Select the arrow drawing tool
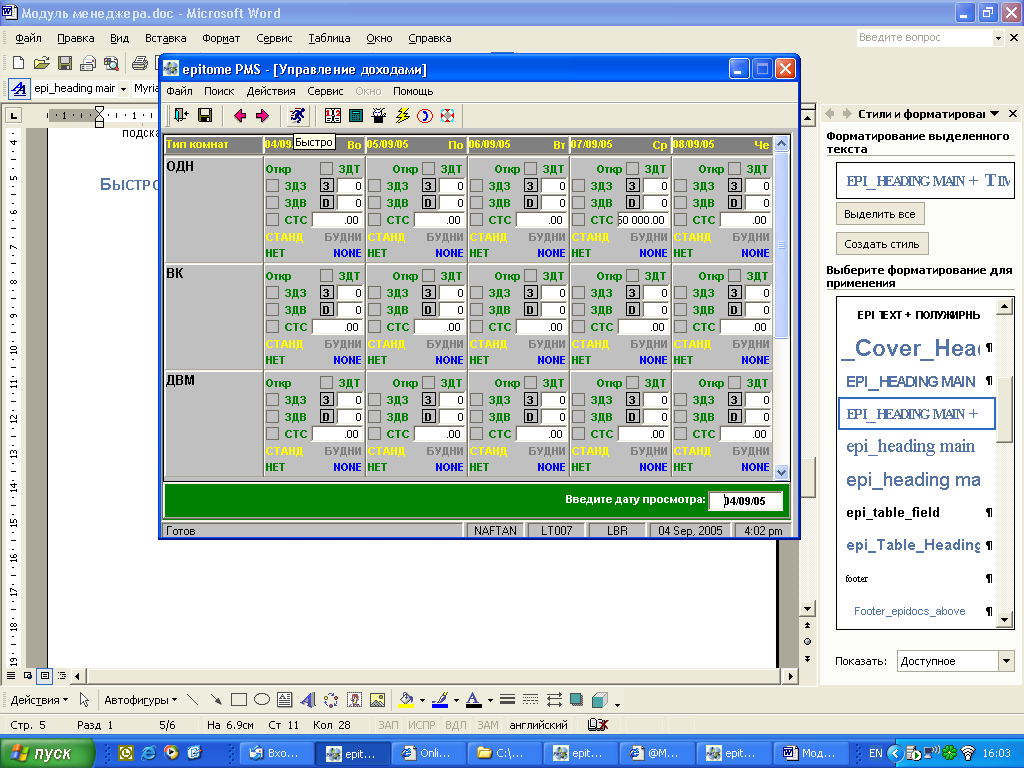 (x=216, y=699)
